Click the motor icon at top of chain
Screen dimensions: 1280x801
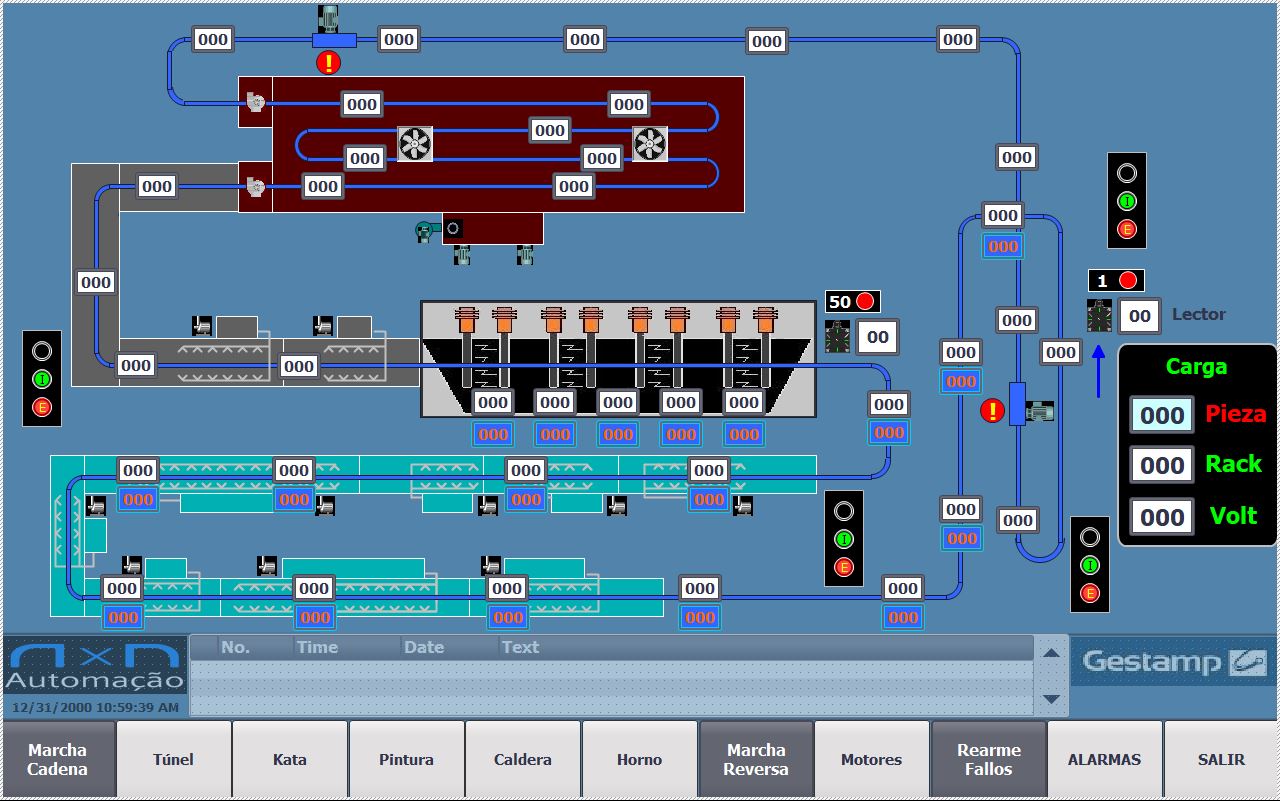[329, 19]
